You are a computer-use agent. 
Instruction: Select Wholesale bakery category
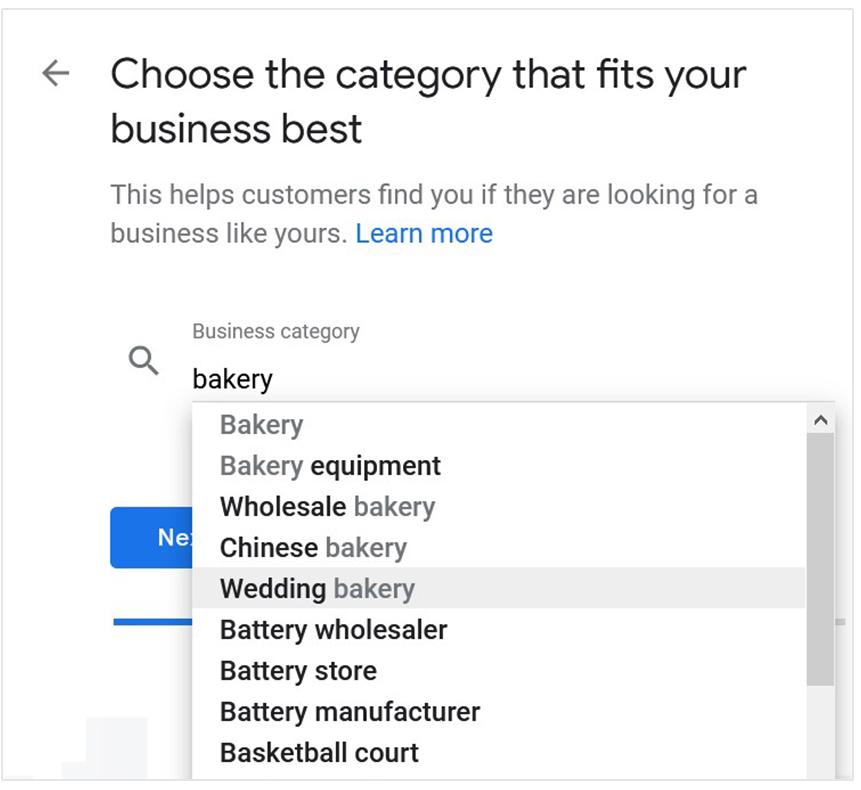click(499, 507)
